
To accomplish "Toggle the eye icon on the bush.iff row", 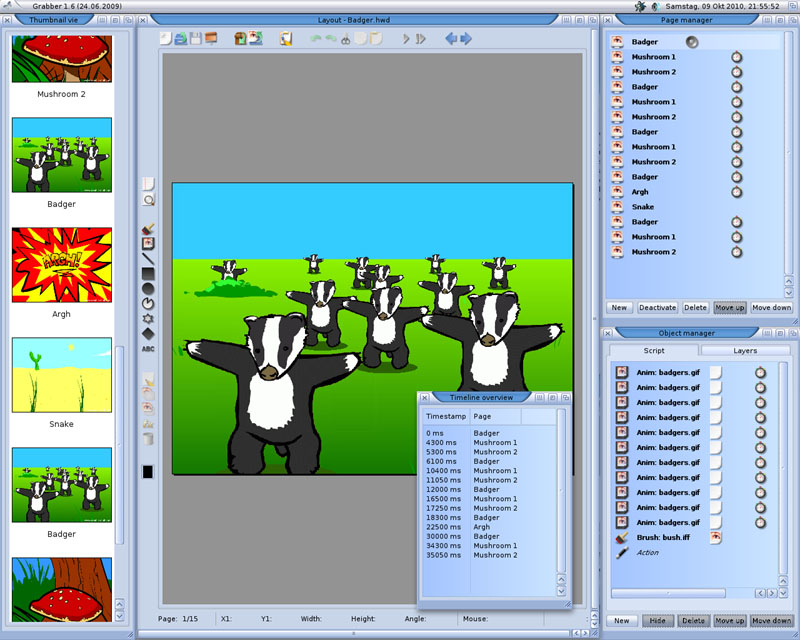I will point(715,537).
